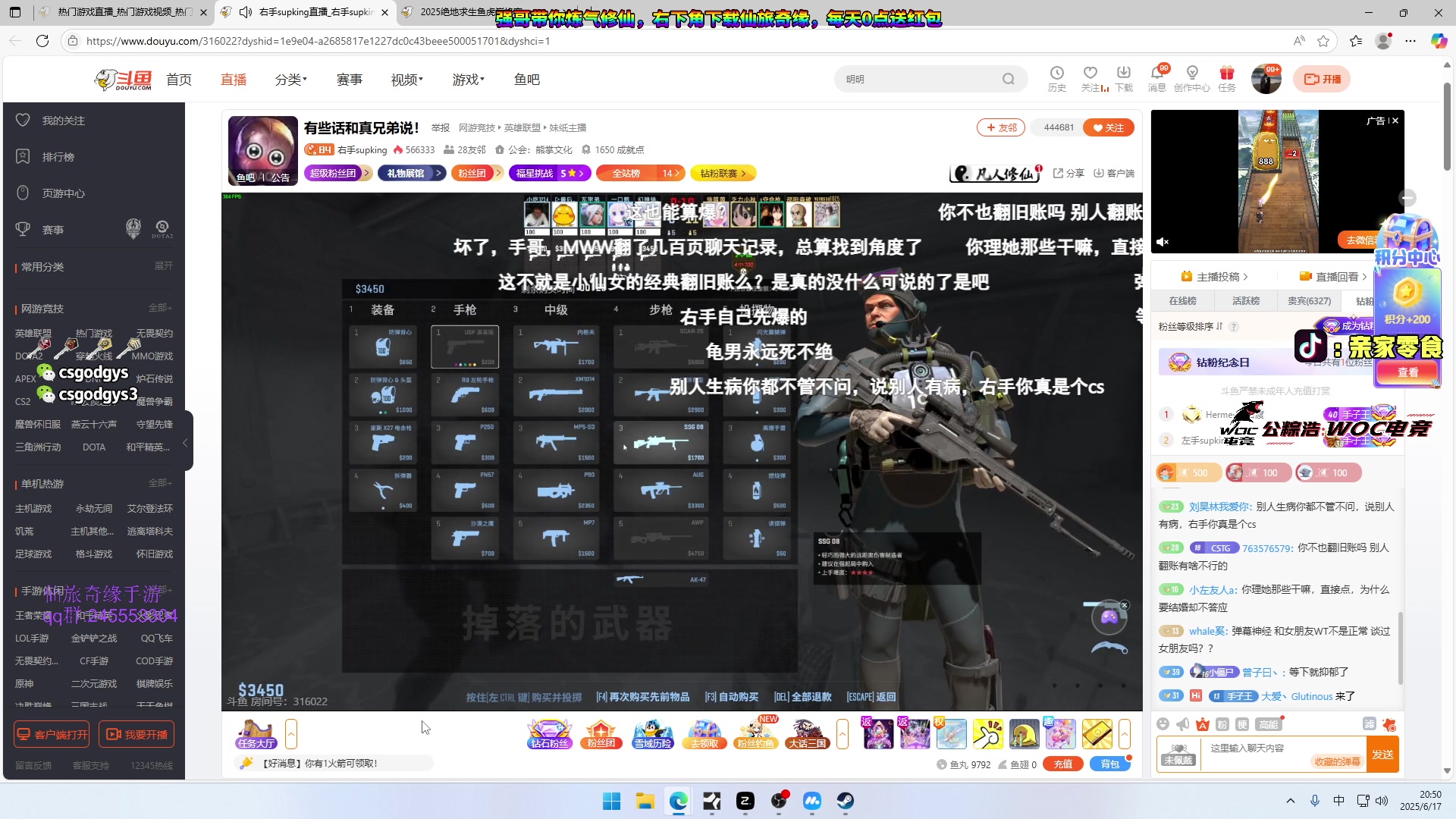Close the 广告 advertisement panel
The width and height of the screenshot is (1456, 819).
pyautogui.click(x=1395, y=121)
